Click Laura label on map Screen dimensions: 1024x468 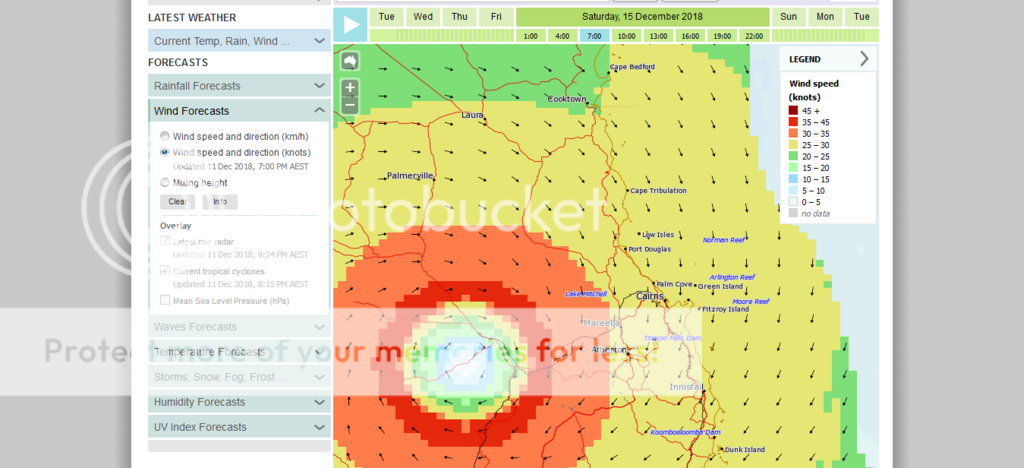[472, 115]
